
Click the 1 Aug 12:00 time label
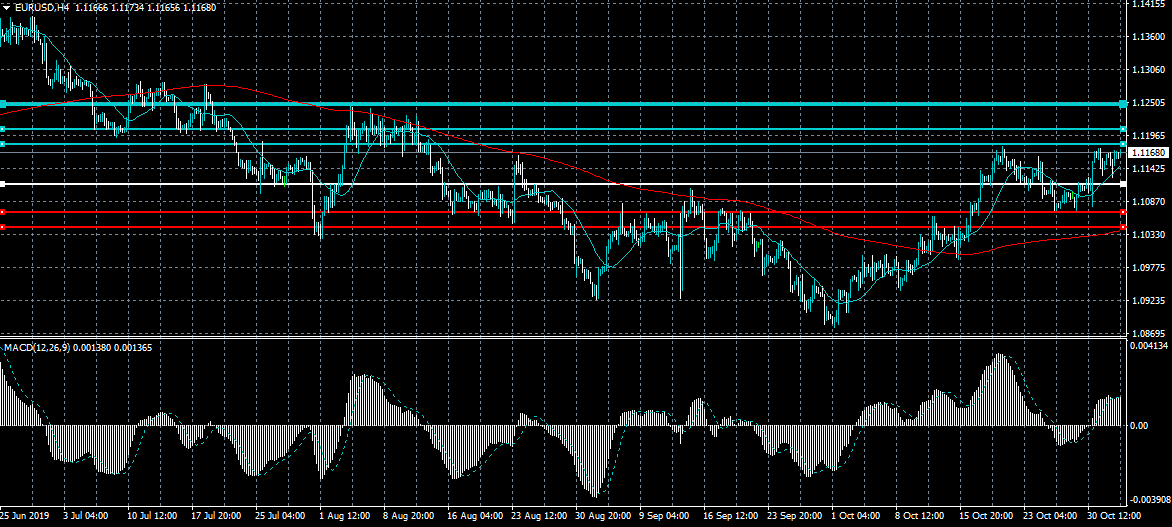point(345,516)
